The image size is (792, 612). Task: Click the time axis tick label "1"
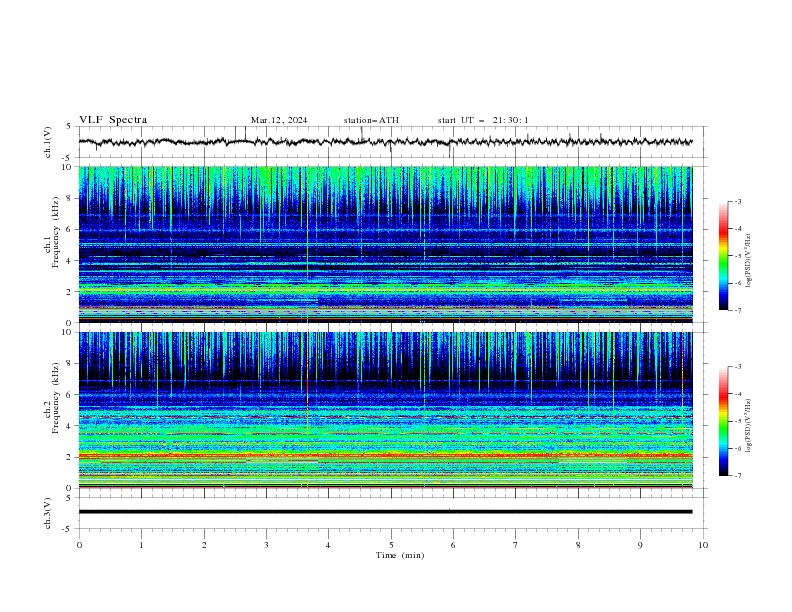[141, 545]
